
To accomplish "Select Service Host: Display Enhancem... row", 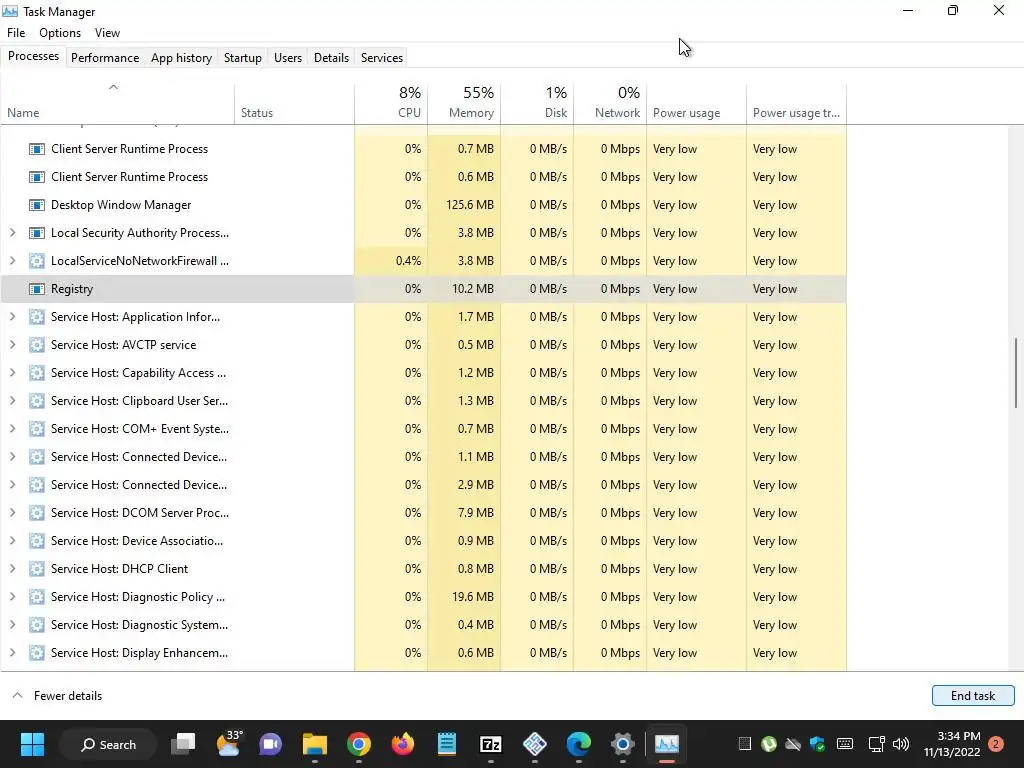I will (424, 653).
